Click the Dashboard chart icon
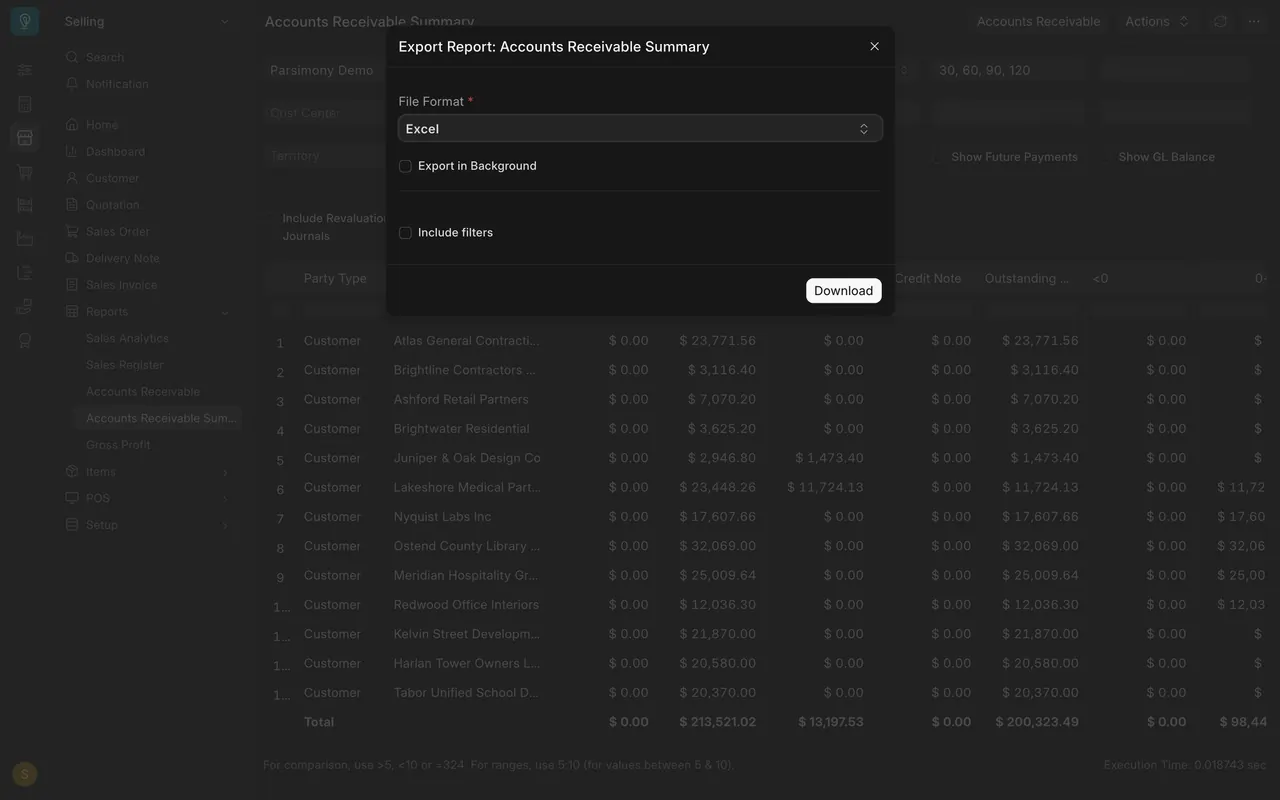 tap(72, 151)
